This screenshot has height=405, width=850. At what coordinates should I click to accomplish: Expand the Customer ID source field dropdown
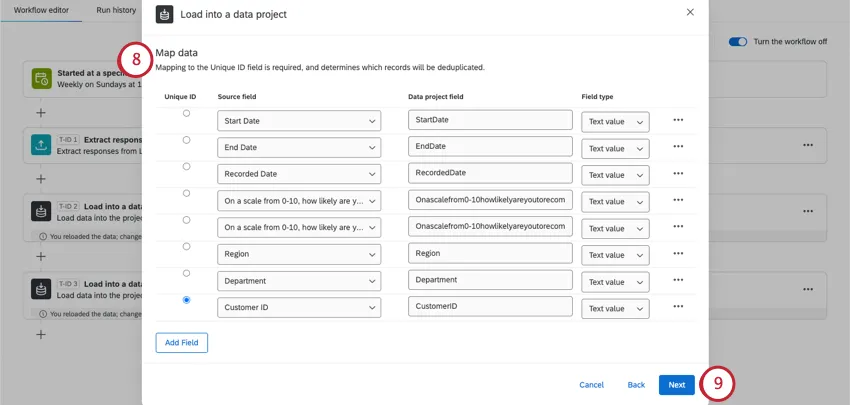click(x=299, y=307)
